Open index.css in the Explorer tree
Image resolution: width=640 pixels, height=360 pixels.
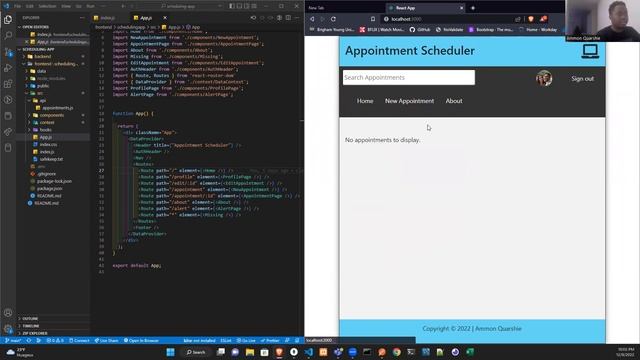[48, 144]
